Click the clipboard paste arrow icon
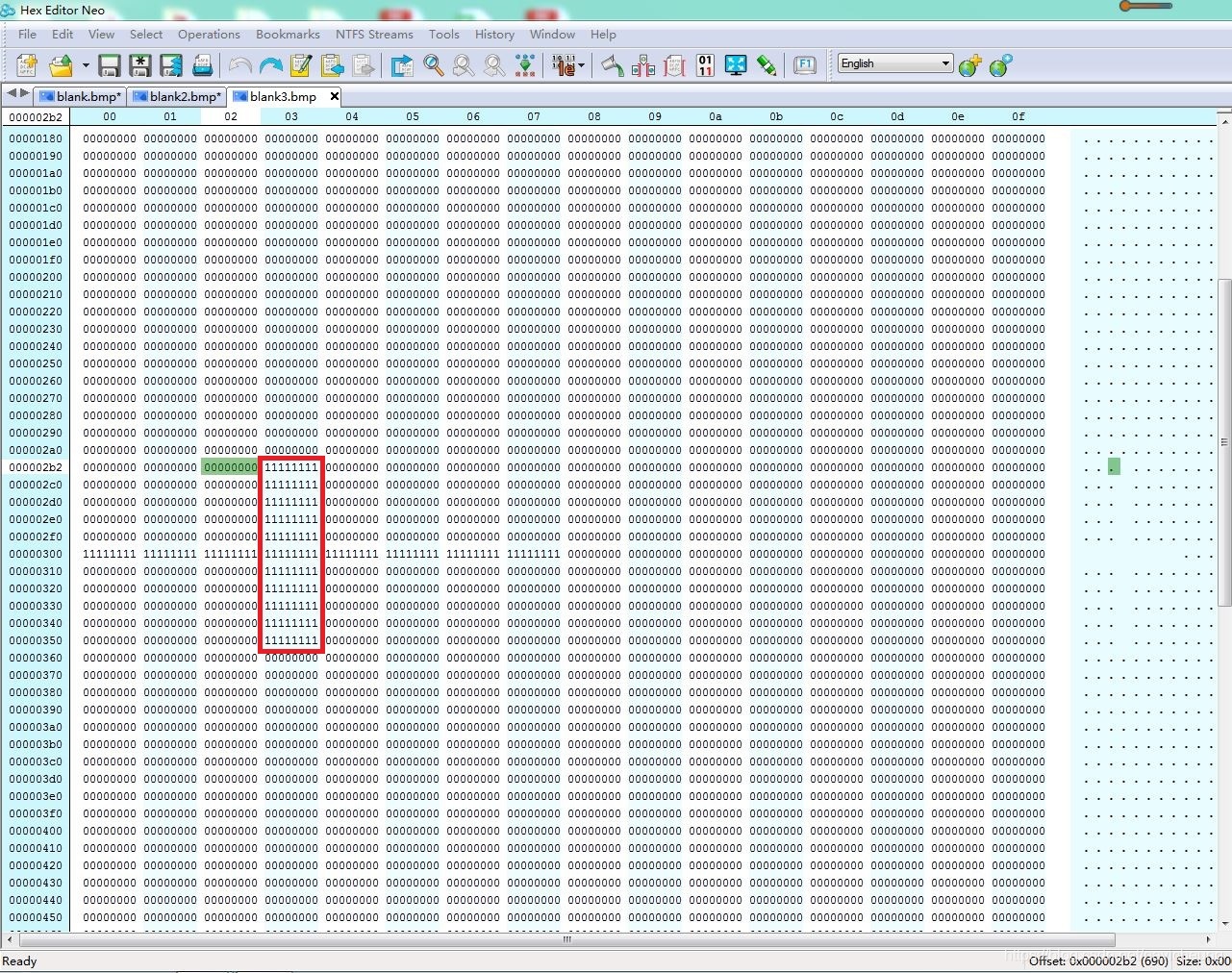The height and width of the screenshot is (973, 1232). pos(333,65)
